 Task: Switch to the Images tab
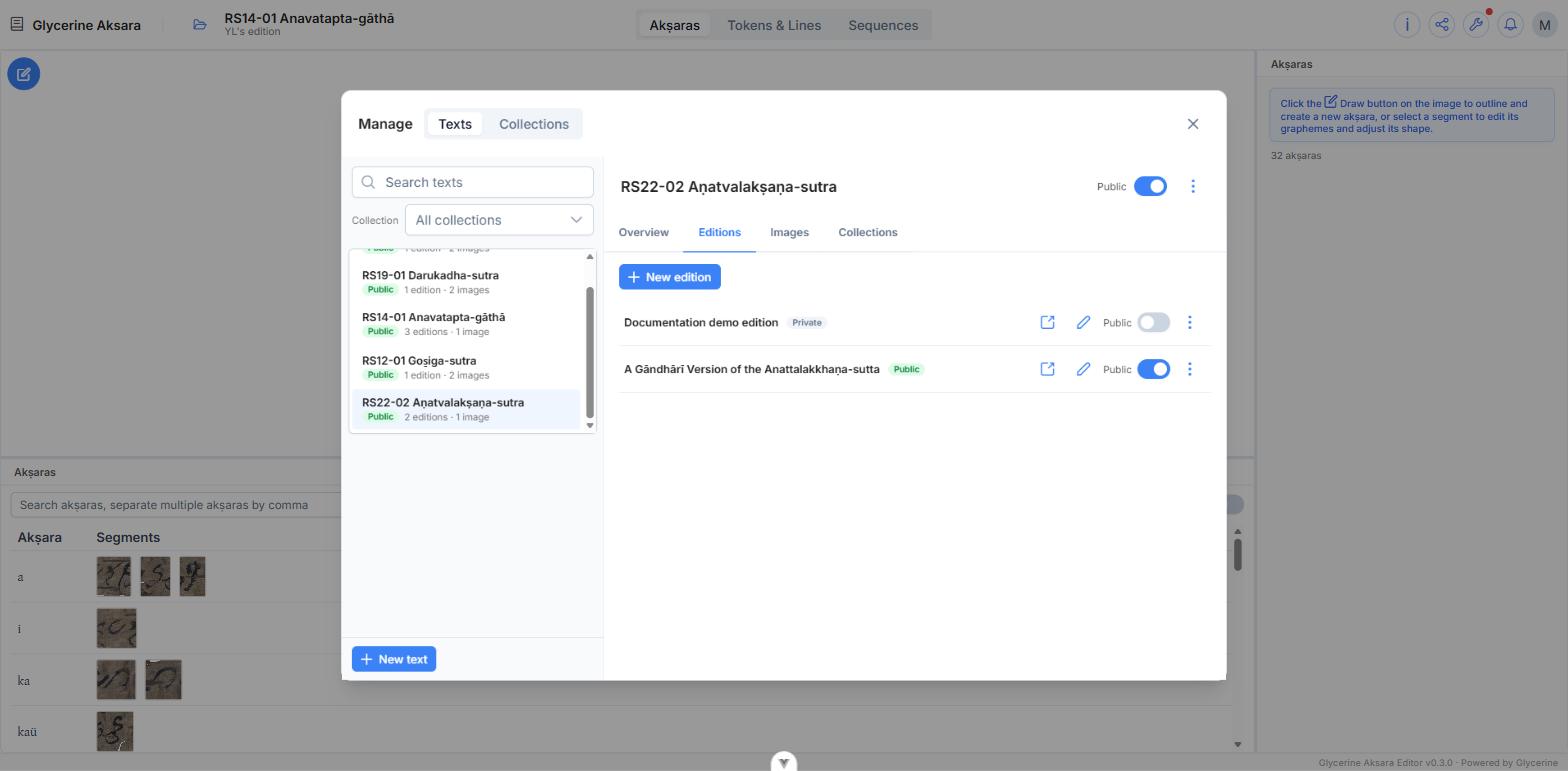point(789,232)
